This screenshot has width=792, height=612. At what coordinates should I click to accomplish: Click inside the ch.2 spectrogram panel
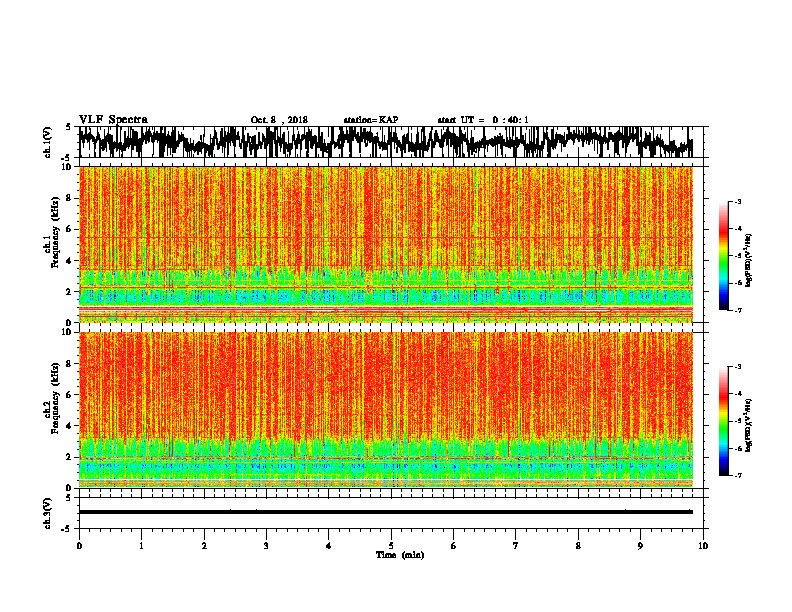point(385,410)
